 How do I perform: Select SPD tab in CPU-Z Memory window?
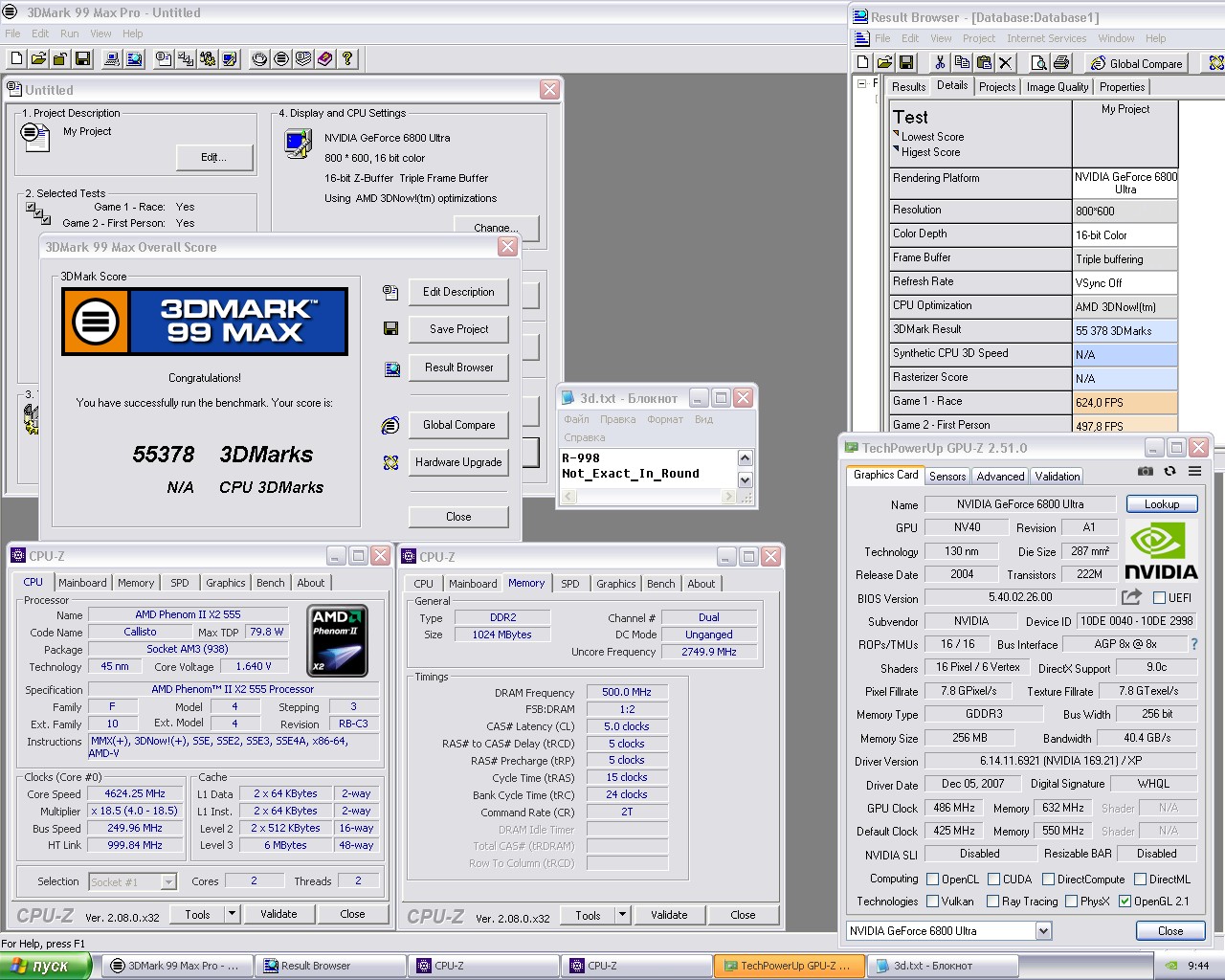pos(570,584)
